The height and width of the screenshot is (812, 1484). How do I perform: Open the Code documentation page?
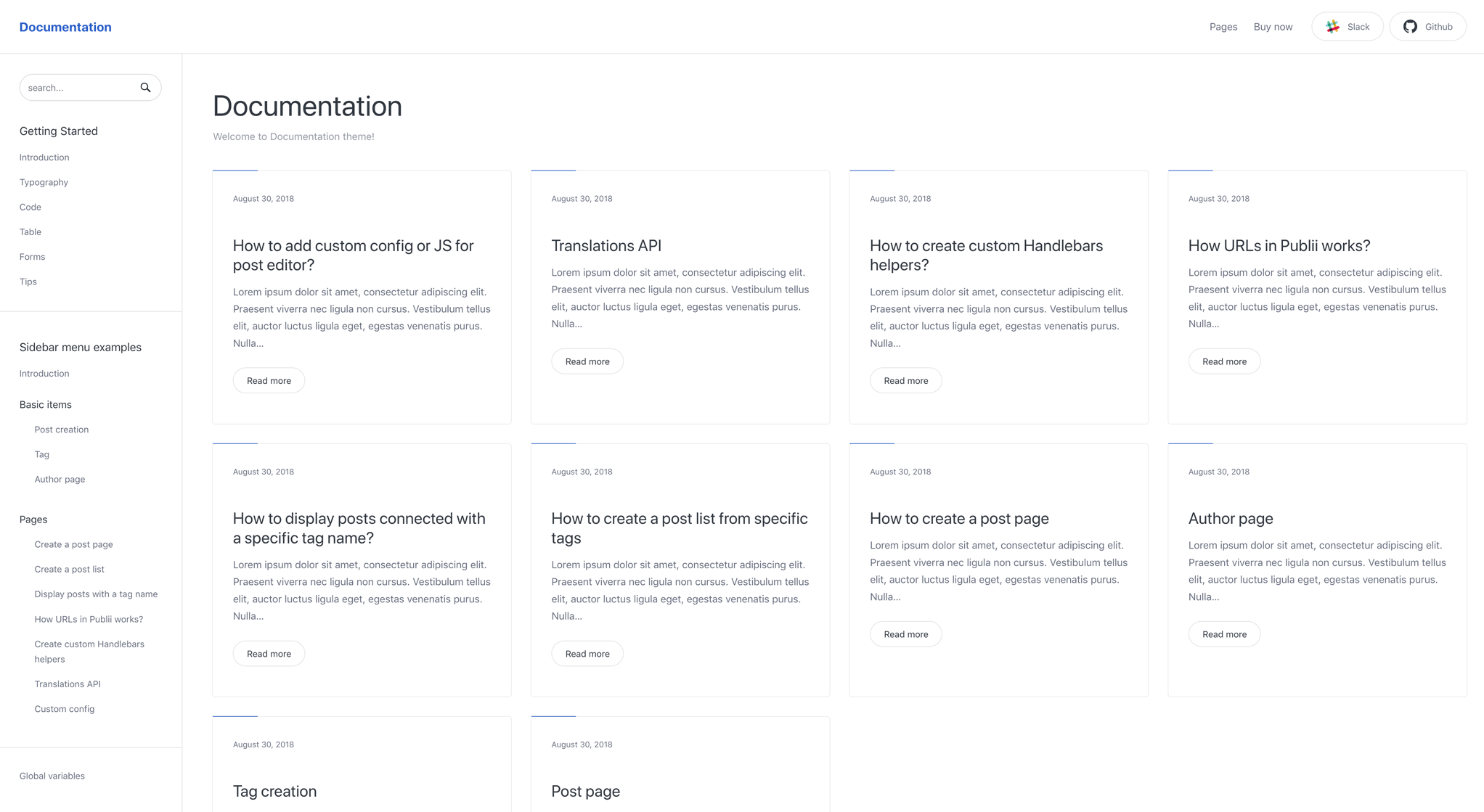point(30,207)
